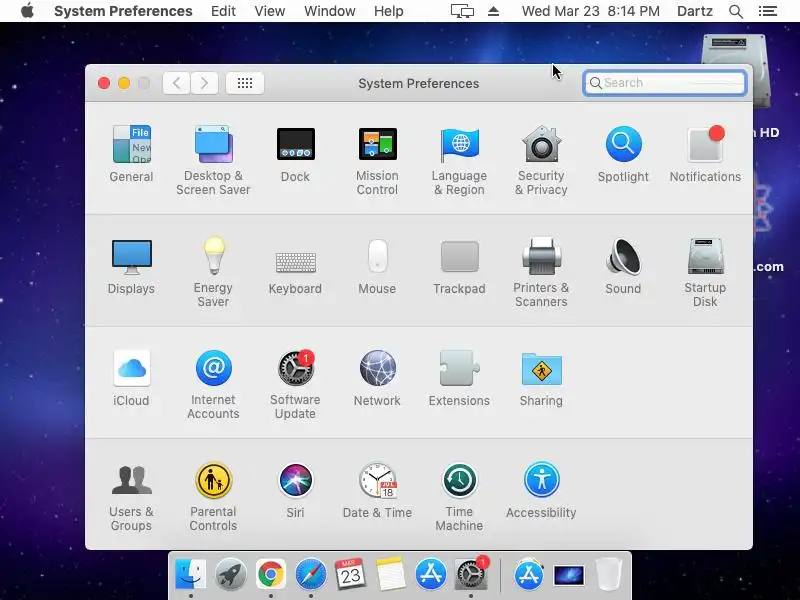Open Safari from the Dock
Image resolution: width=800 pixels, height=600 pixels.
(x=311, y=574)
